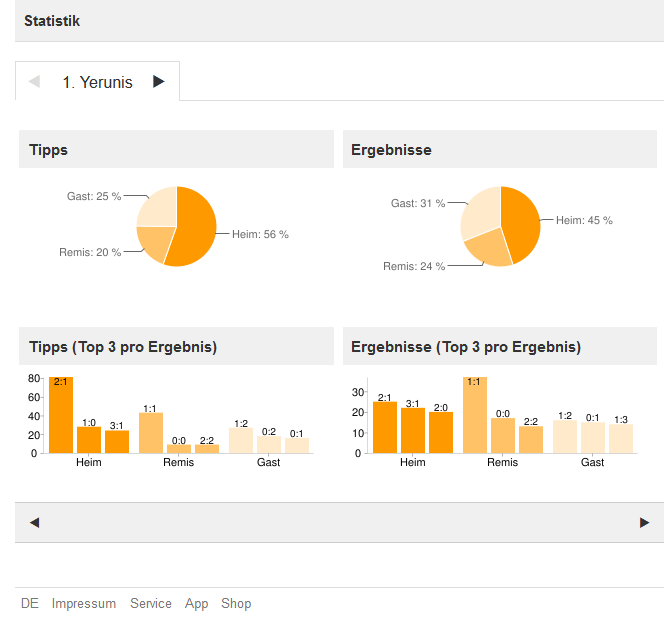Select Gast slice in Ergebnisse pie chart

coord(480,213)
